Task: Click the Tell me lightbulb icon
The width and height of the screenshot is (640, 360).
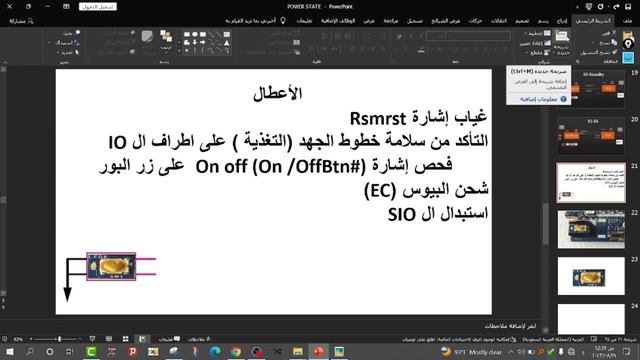Action: [283, 20]
